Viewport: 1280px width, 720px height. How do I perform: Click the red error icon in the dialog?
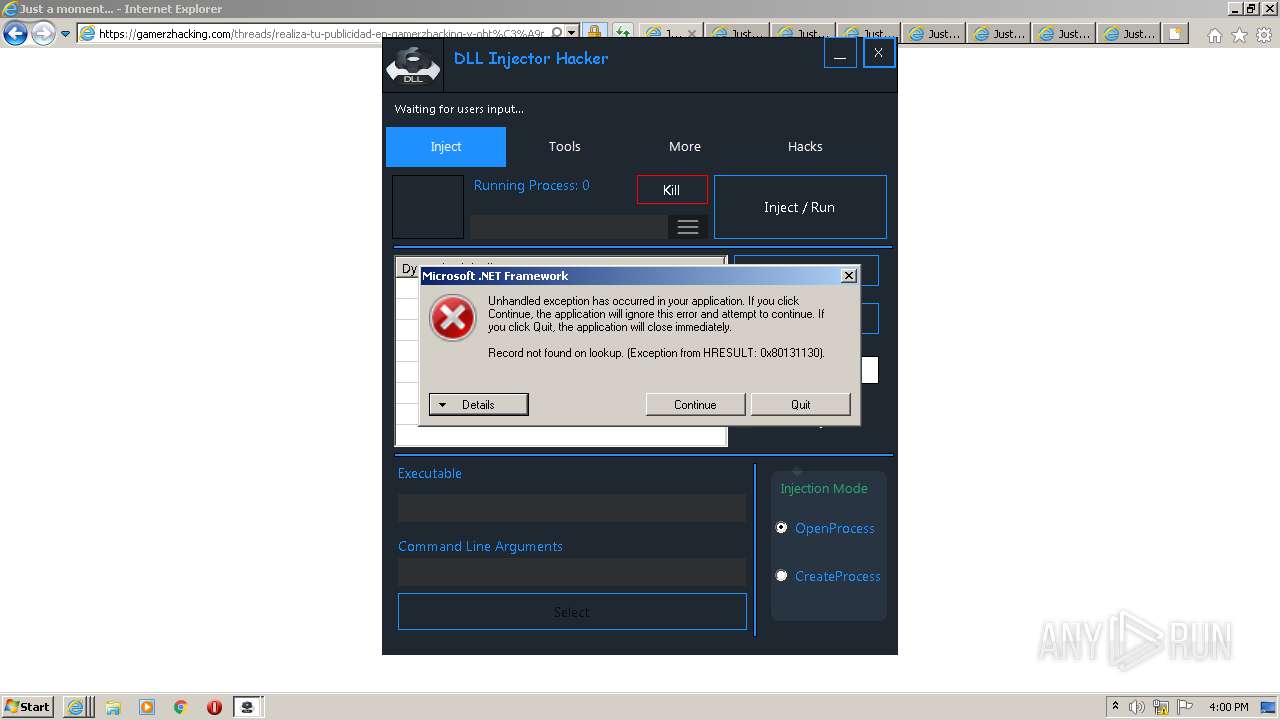pos(452,318)
